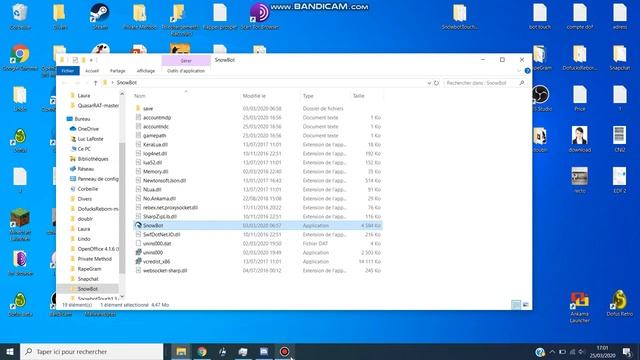This screenshot has width=640, height=360.
Task: Click the taskbar search box
Action: (91, 351)
